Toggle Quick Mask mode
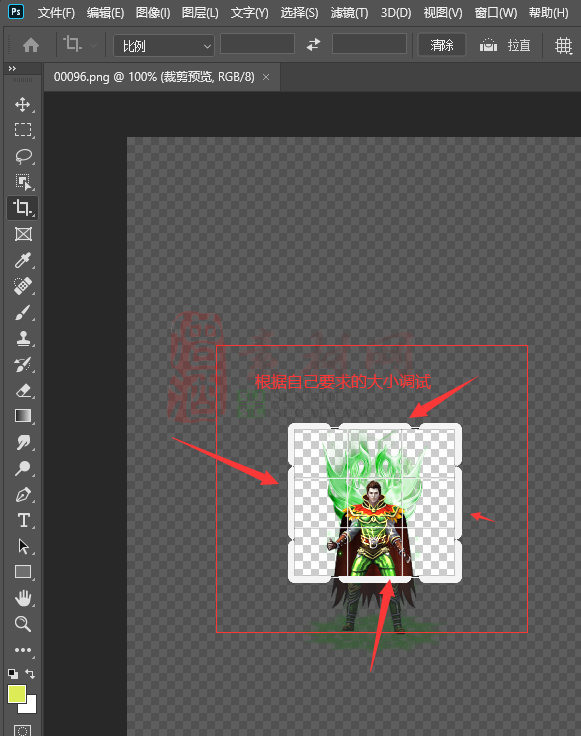581x736 pixels. 23,730
